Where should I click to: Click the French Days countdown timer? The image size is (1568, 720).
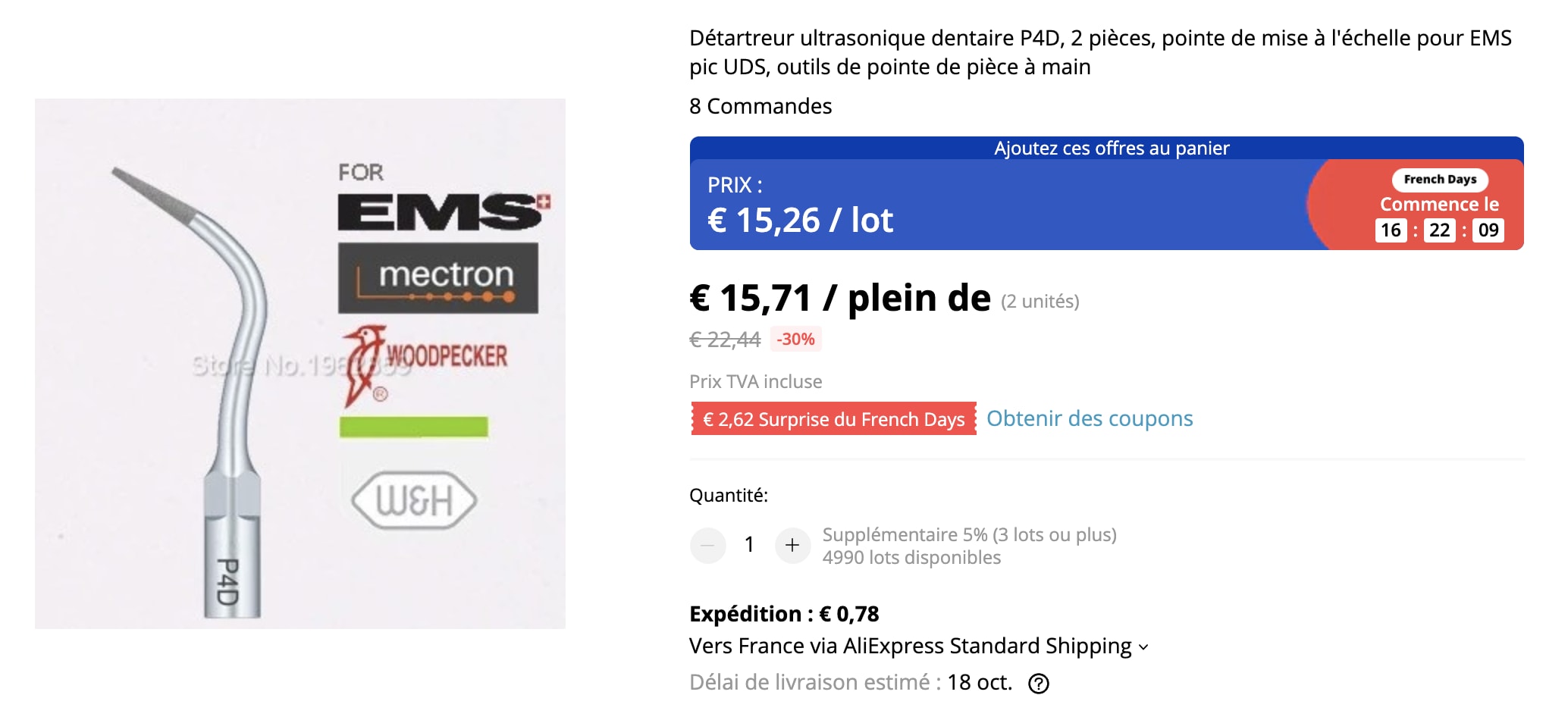click(1438, 230)
